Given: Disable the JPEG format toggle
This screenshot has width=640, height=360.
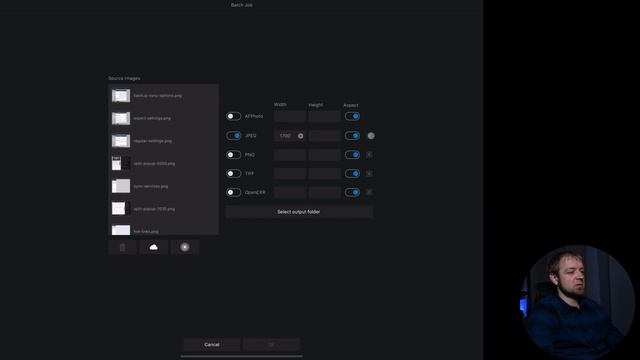Looking at the screenshot, I should pyautogui.click(x=233, y=136).
